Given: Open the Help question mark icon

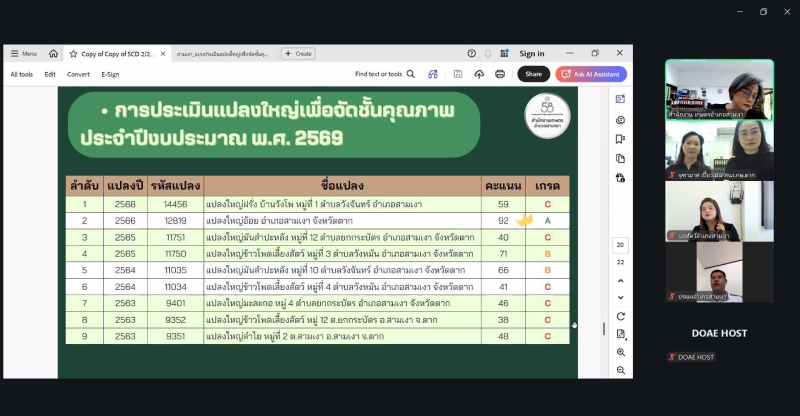Looking at the screenshot, I should [x=471, y=53].
